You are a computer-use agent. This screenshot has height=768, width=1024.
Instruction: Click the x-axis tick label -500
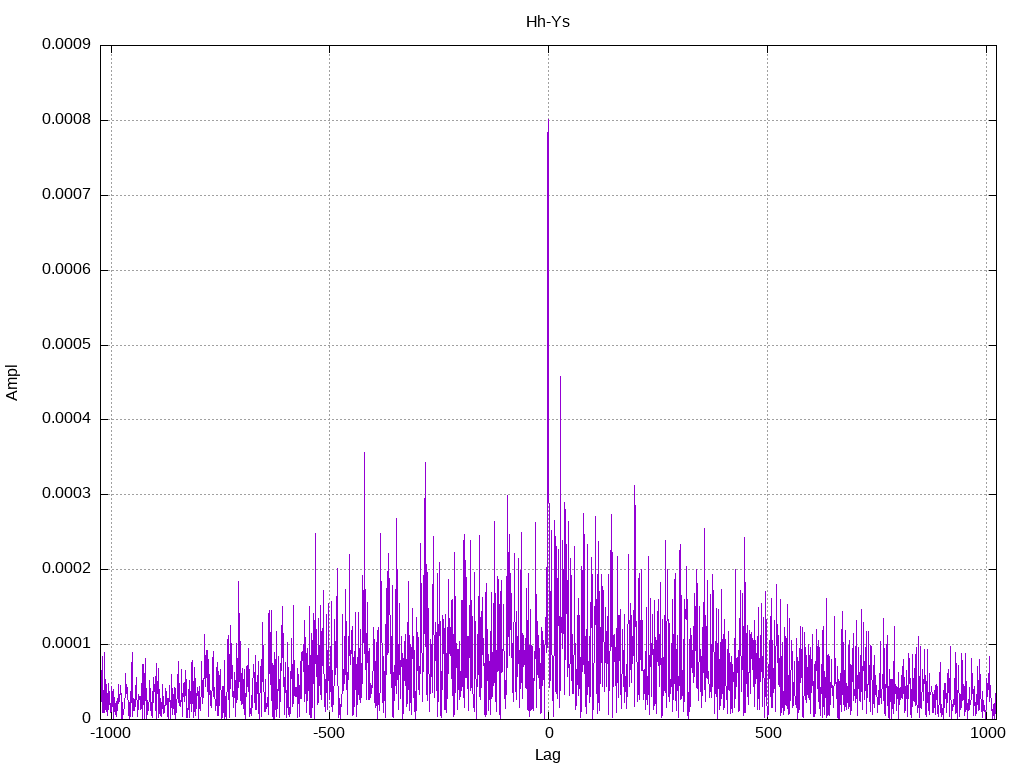328,733
